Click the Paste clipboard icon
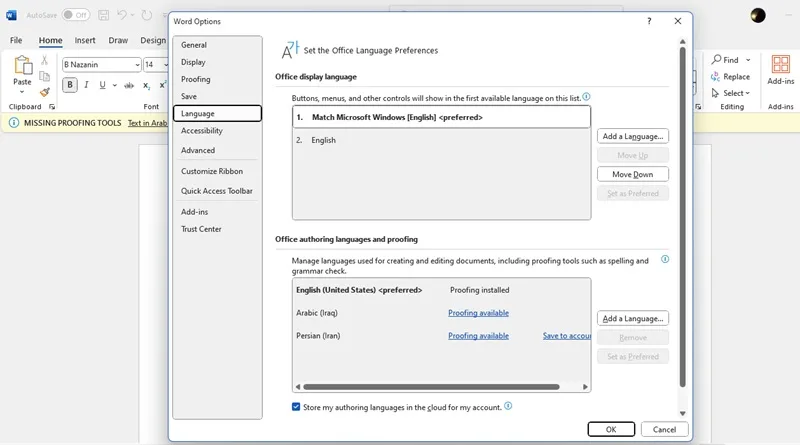 coord(23,65)
